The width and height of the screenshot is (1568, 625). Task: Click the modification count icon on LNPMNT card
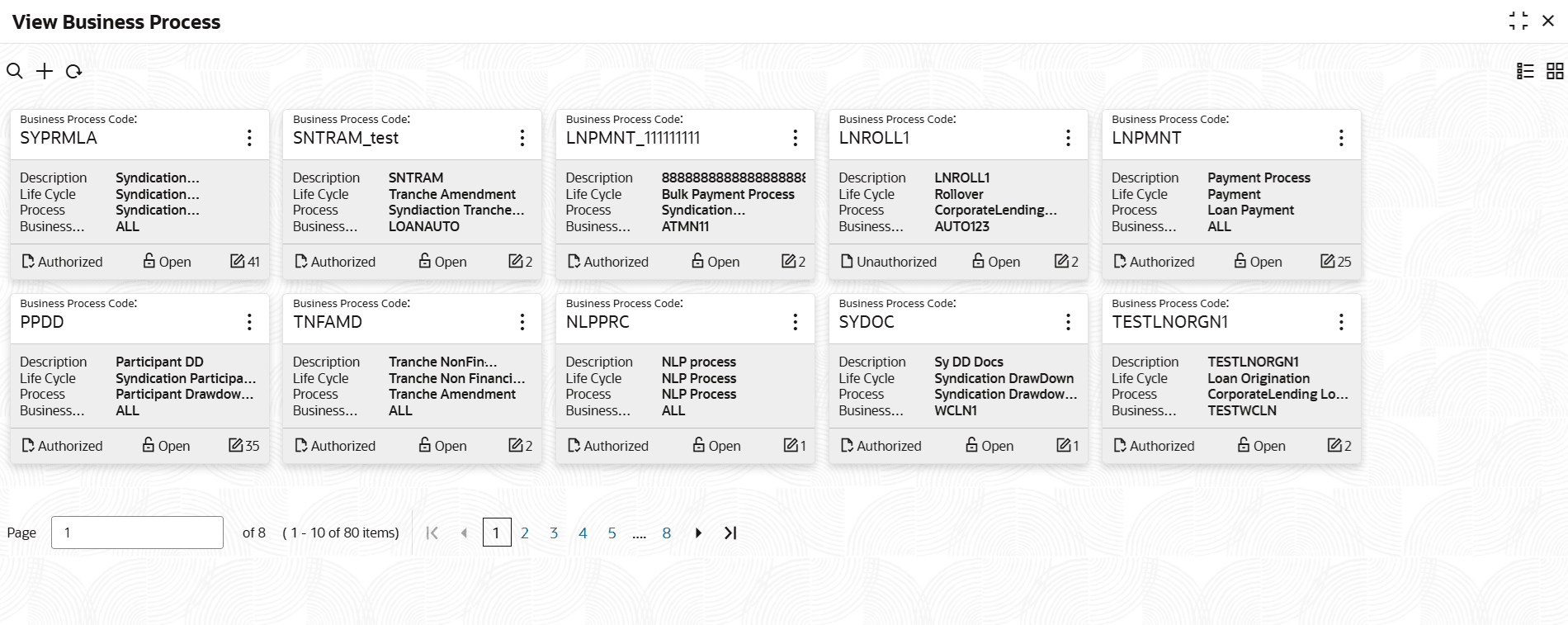tap(1328, 261)
